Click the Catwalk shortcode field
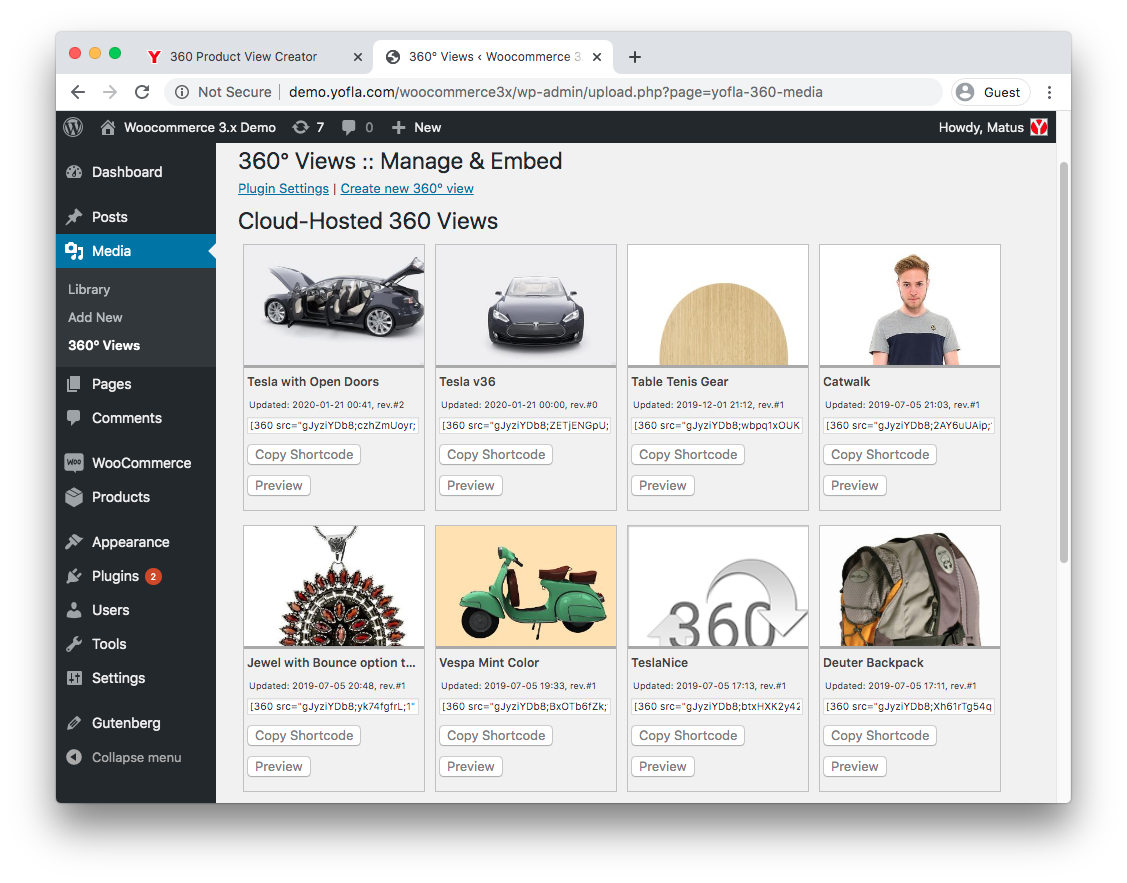Image resolution: width=1127 pixels, height=883 pixels. 909,425
